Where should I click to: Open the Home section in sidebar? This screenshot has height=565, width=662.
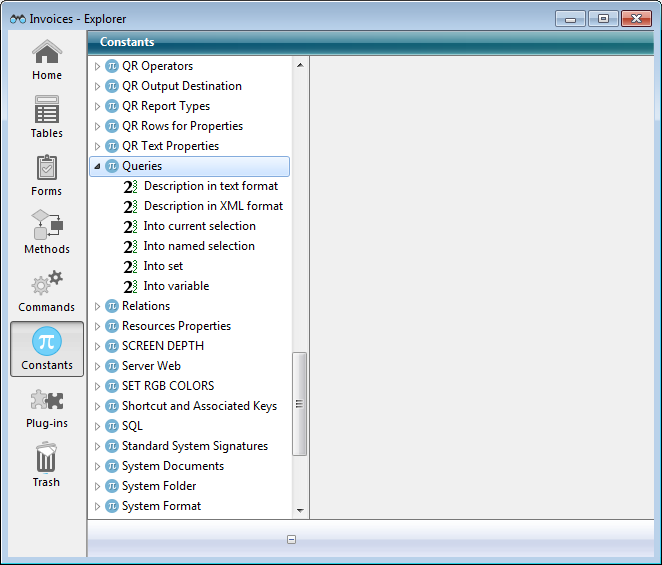tap(47, 60)
